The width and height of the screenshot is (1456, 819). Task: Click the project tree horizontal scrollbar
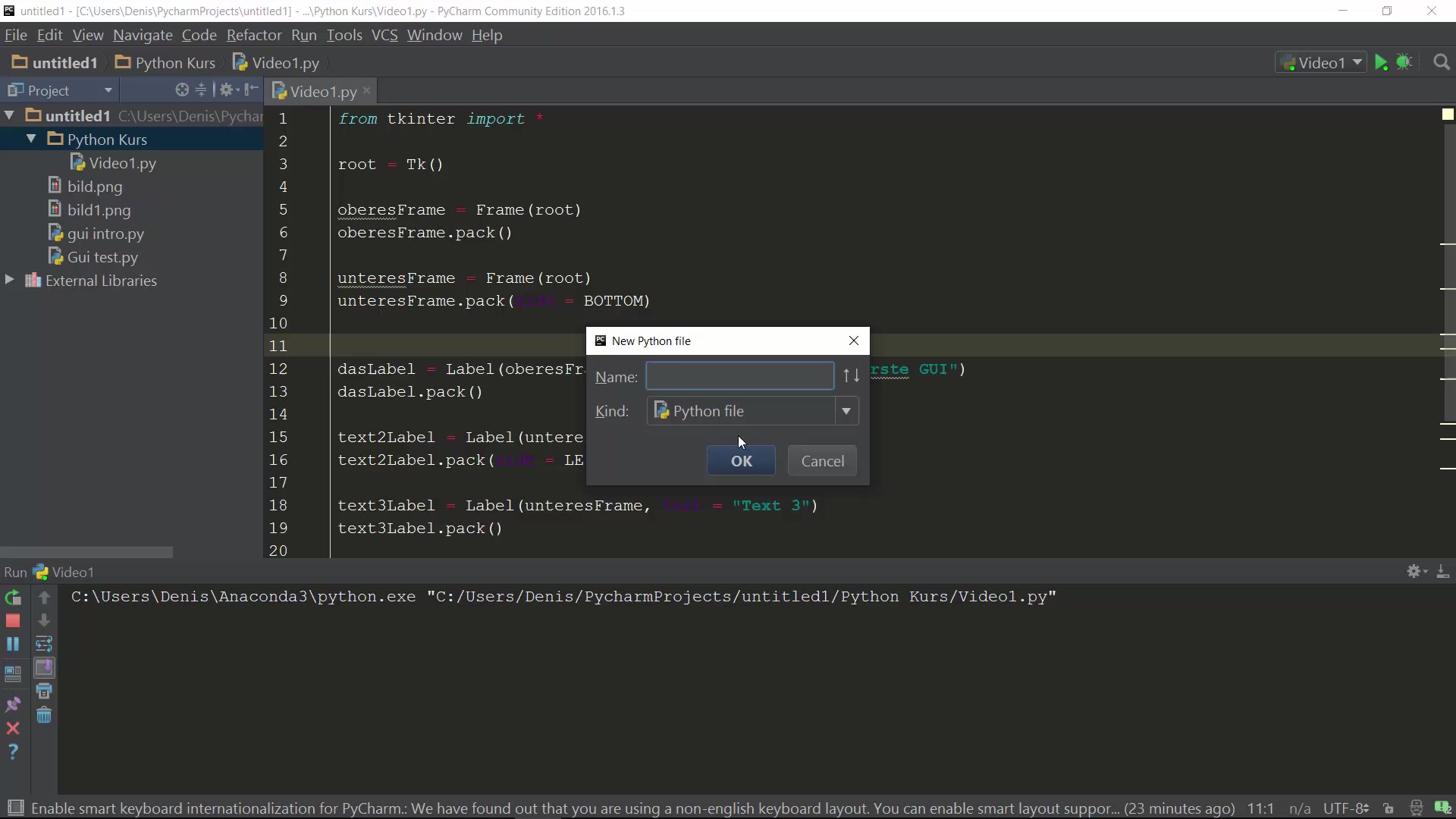[x=86, y=552]
